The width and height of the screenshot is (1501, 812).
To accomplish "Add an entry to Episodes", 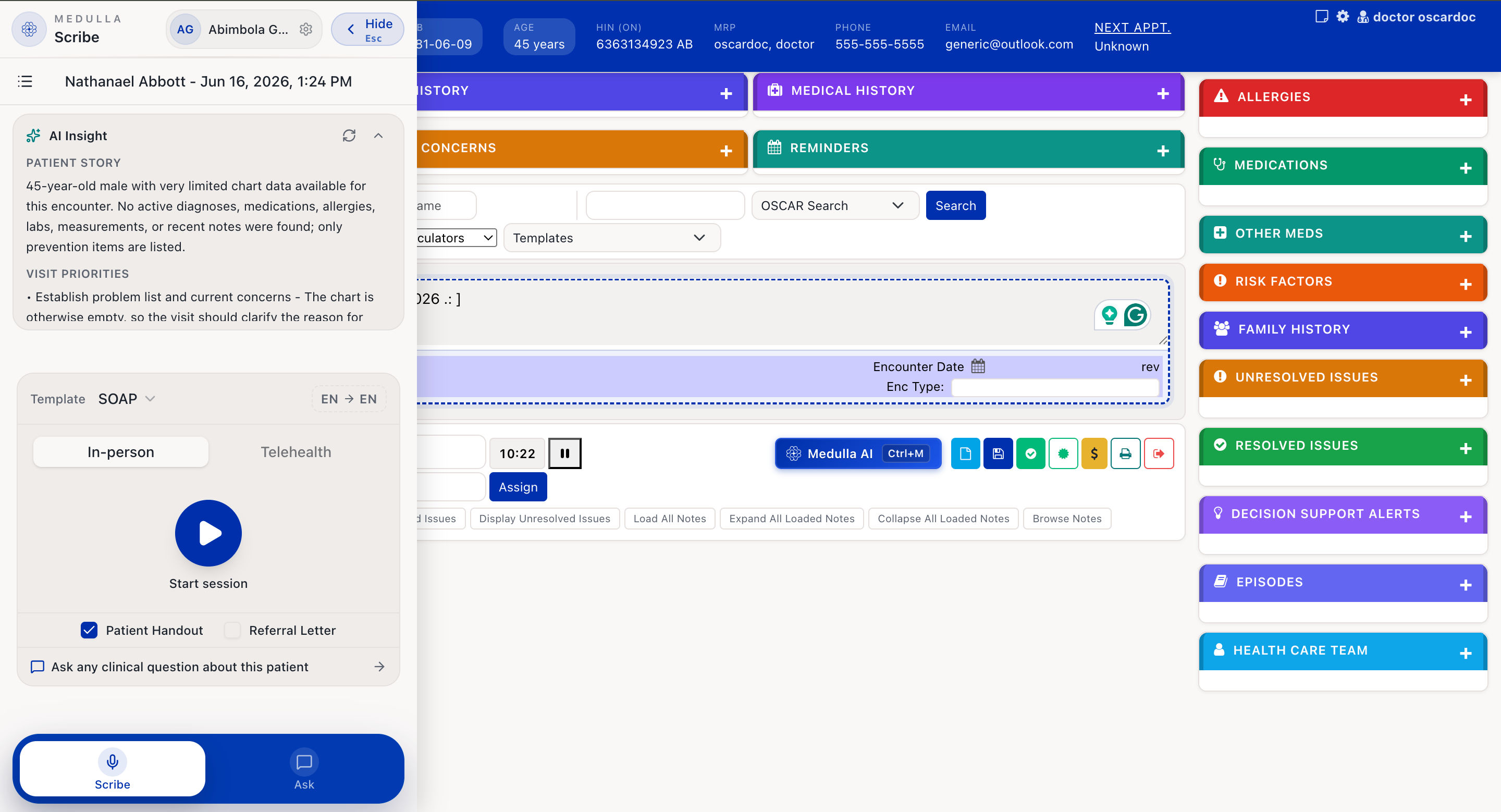I will coord(1466,585).
